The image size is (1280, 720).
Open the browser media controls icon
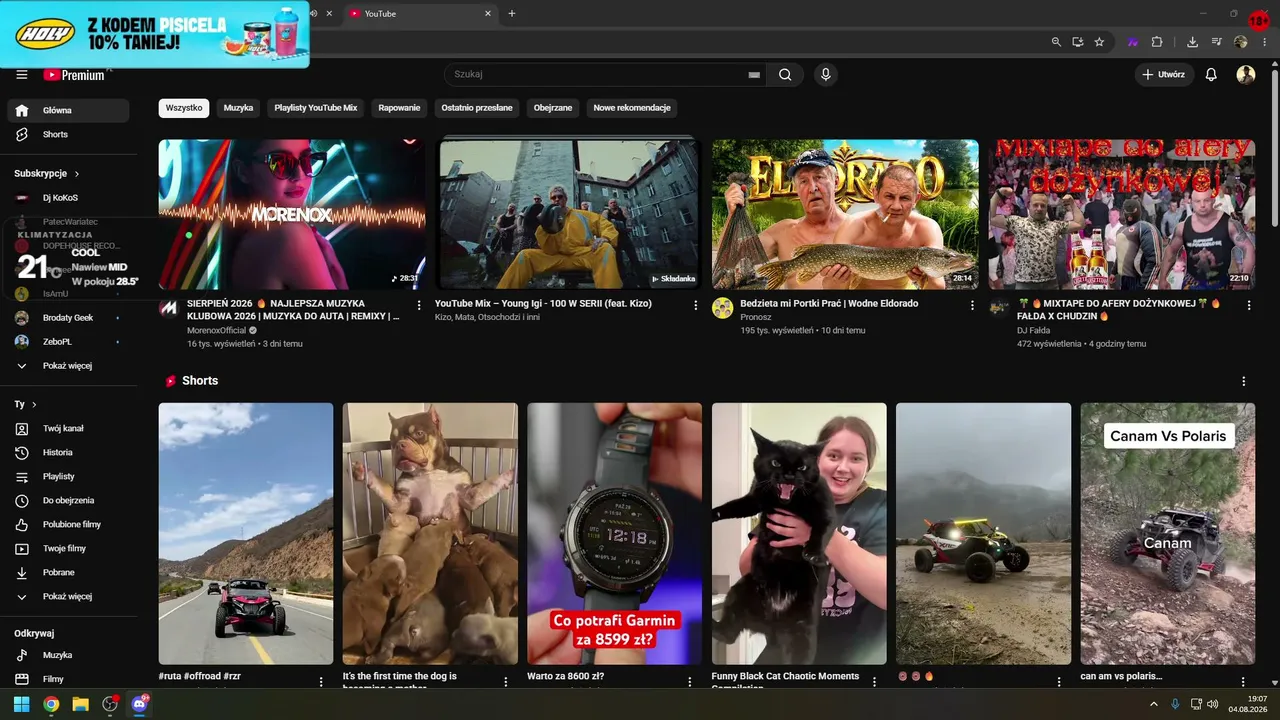(x=1217, y=42)
